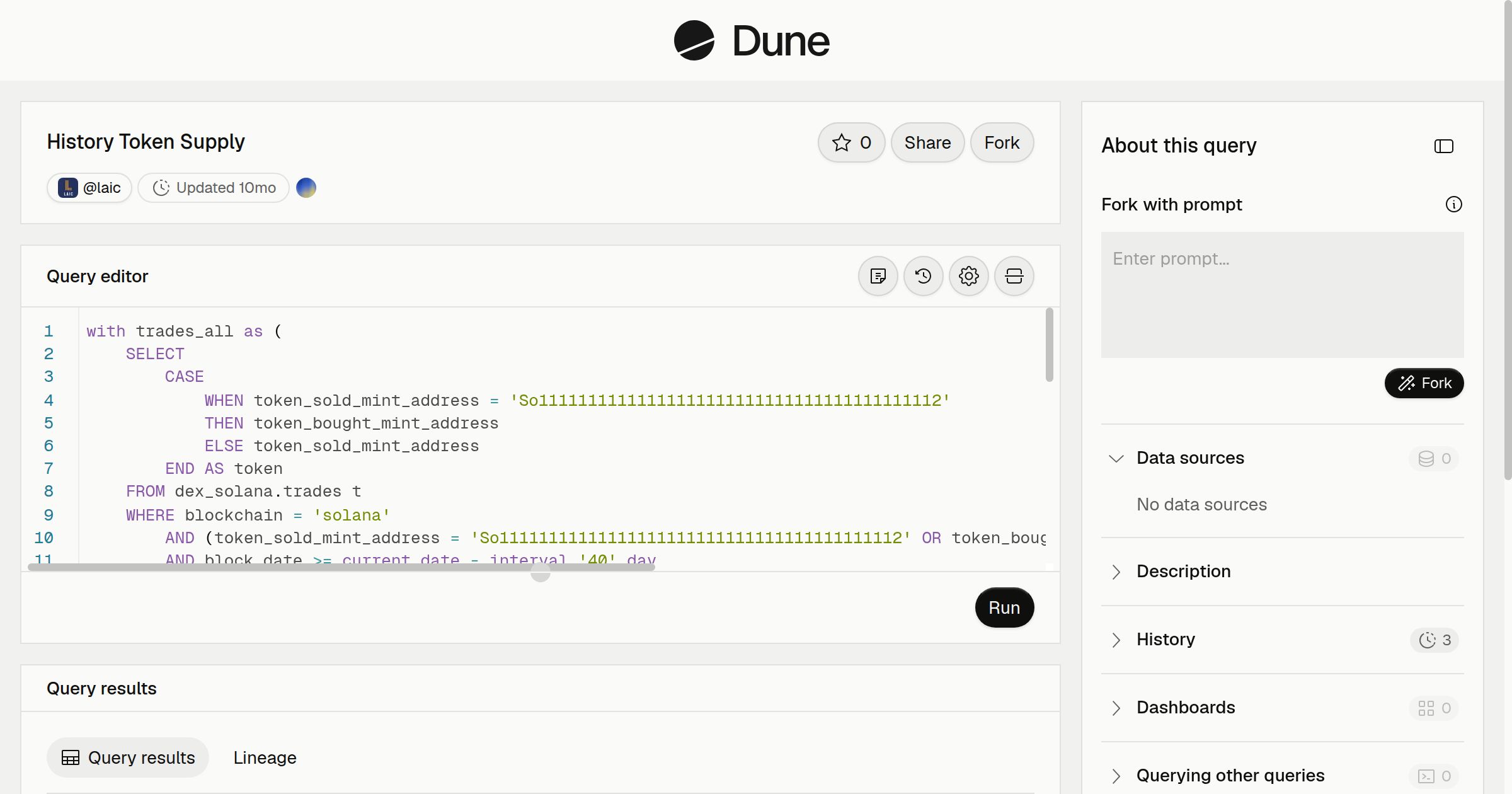The height and width of the screenshot is (794, 1512).
Task: Click the black Fork with magic wand button
Action: coord(1424,383)
